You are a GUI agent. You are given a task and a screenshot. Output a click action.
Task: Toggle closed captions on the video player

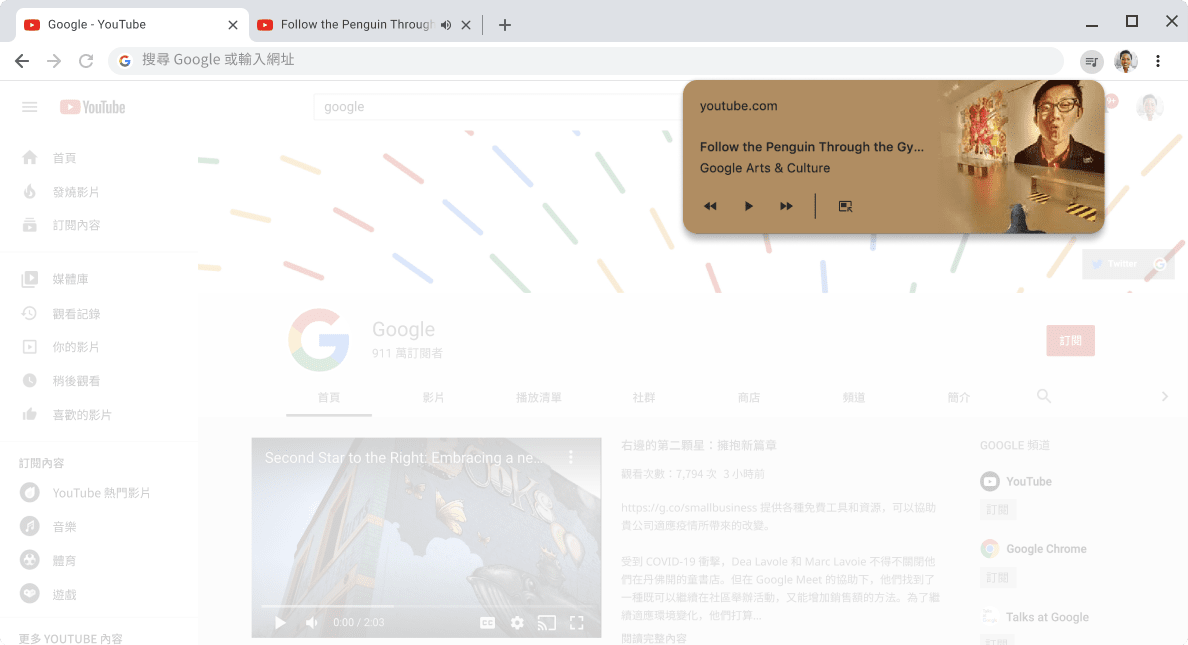click(x=487, y=623)
